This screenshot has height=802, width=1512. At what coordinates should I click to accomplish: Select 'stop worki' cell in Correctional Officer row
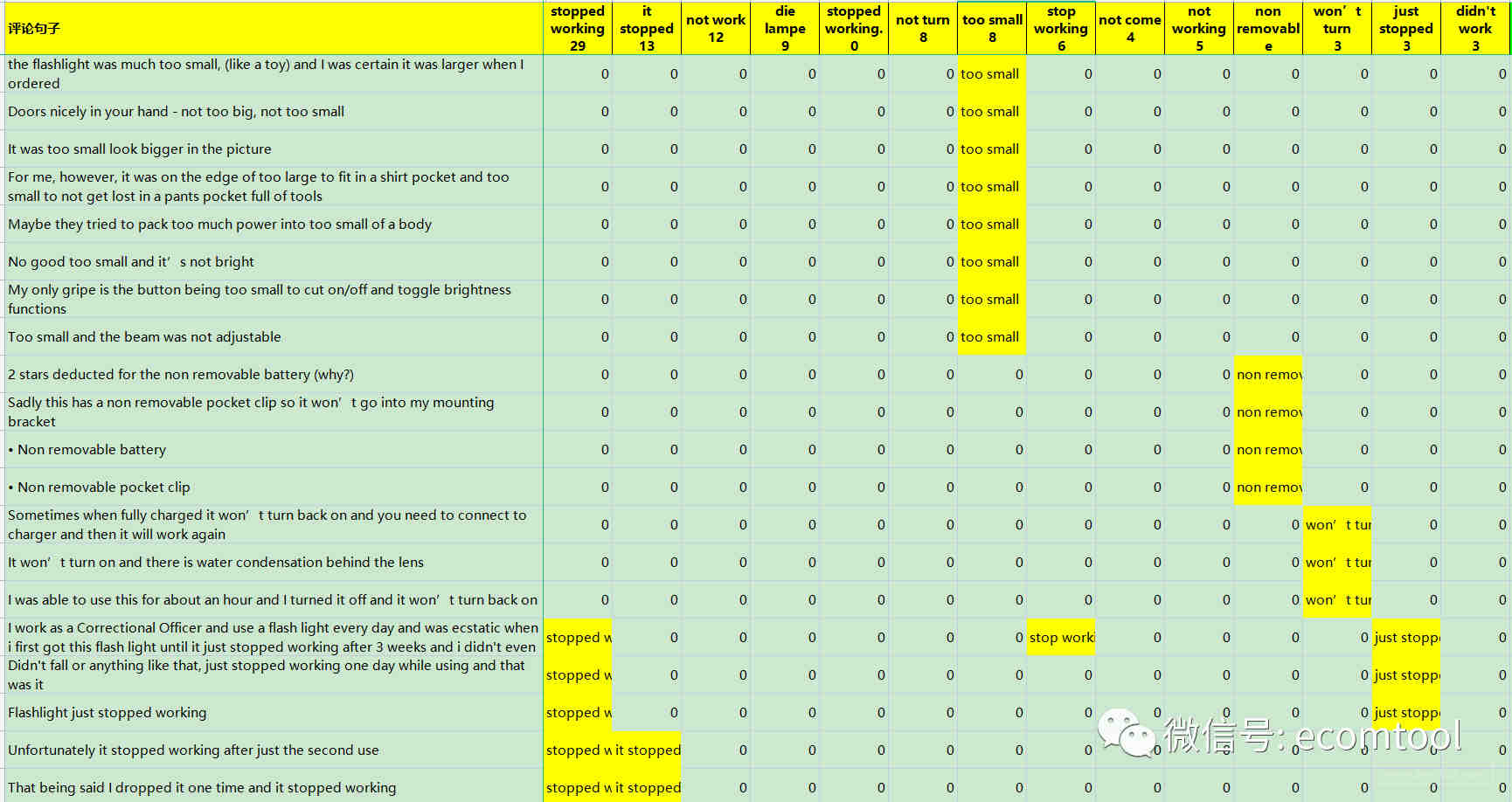[x=1061, y=637]
